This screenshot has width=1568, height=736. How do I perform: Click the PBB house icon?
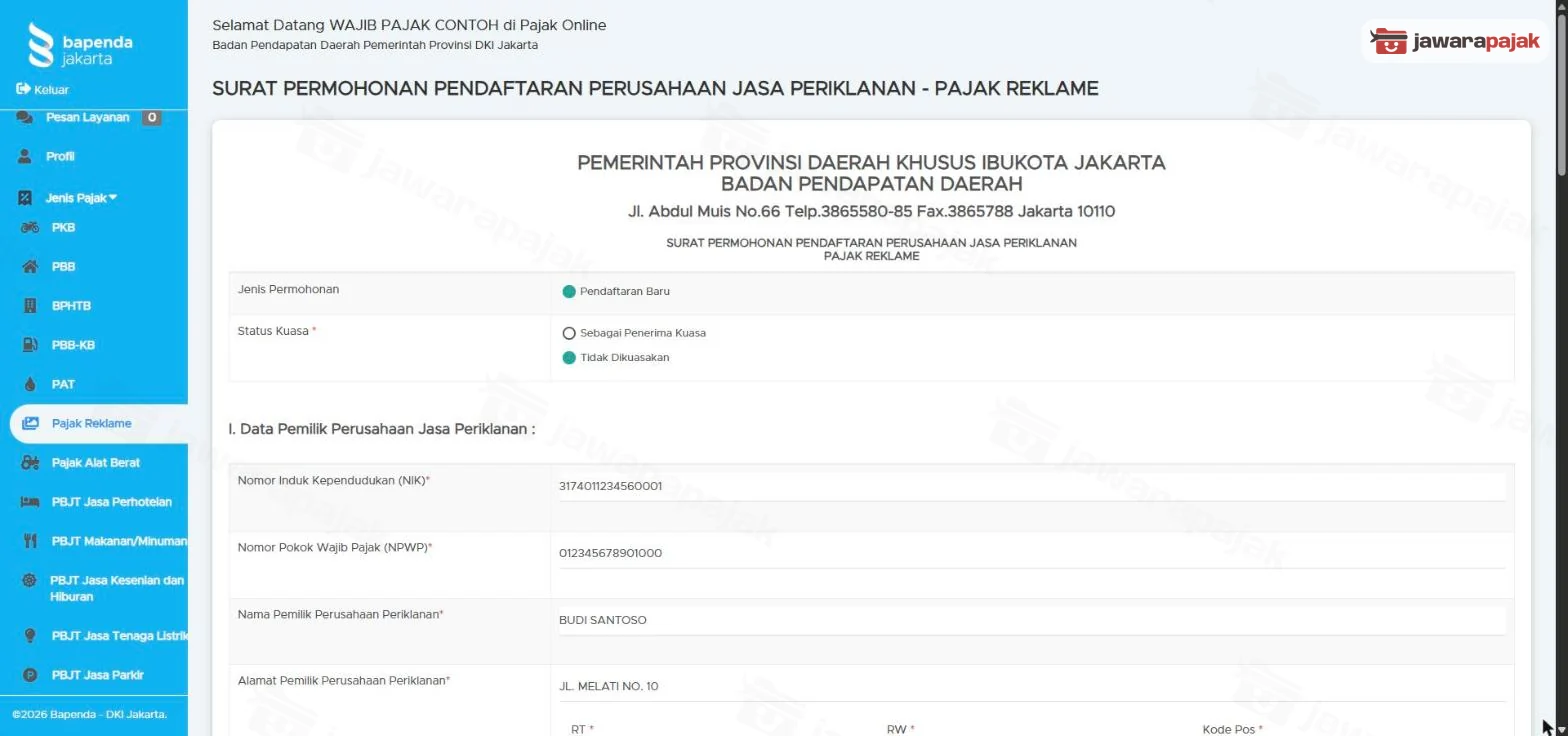point(30,266)
